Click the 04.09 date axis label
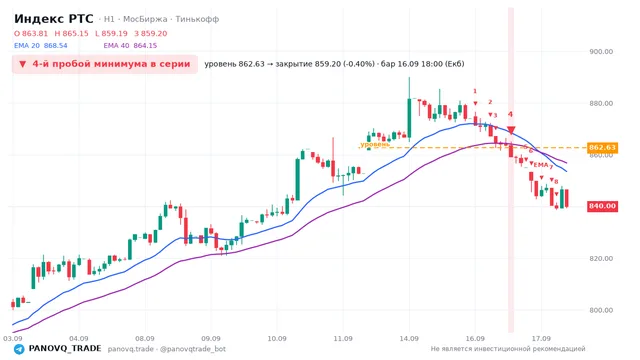Viewport: 640px width, 360px height. (78, 339)
